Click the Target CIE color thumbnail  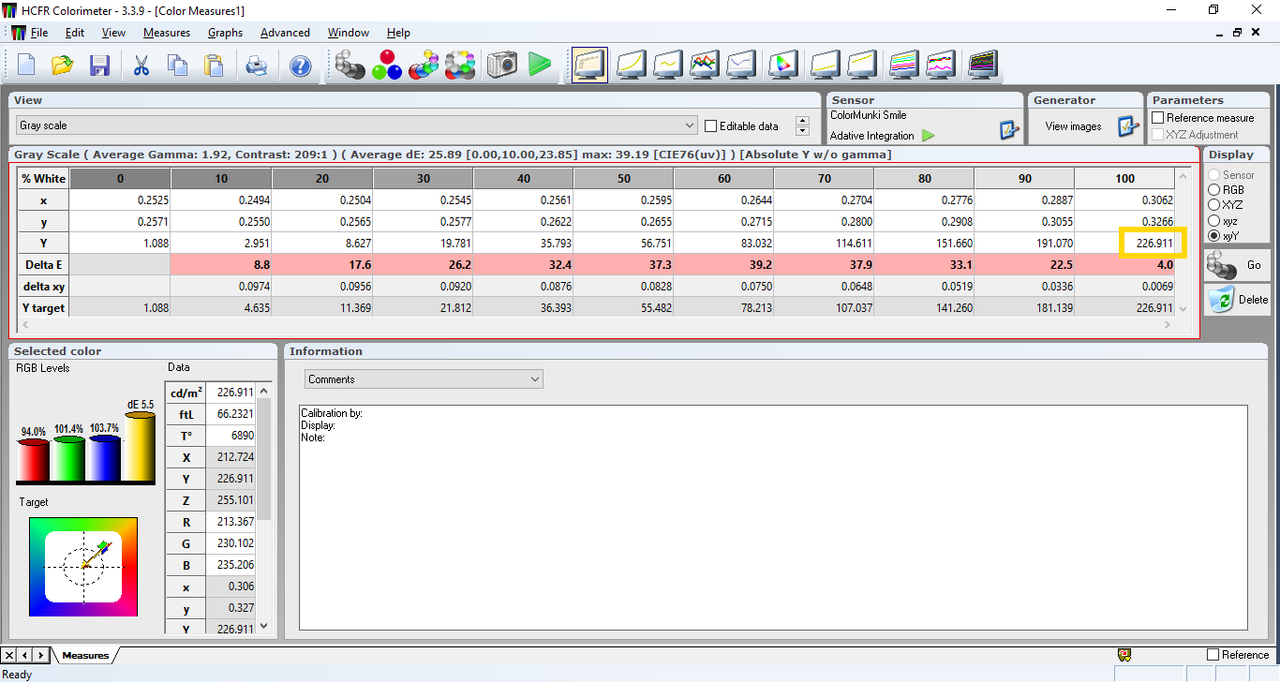83,566
